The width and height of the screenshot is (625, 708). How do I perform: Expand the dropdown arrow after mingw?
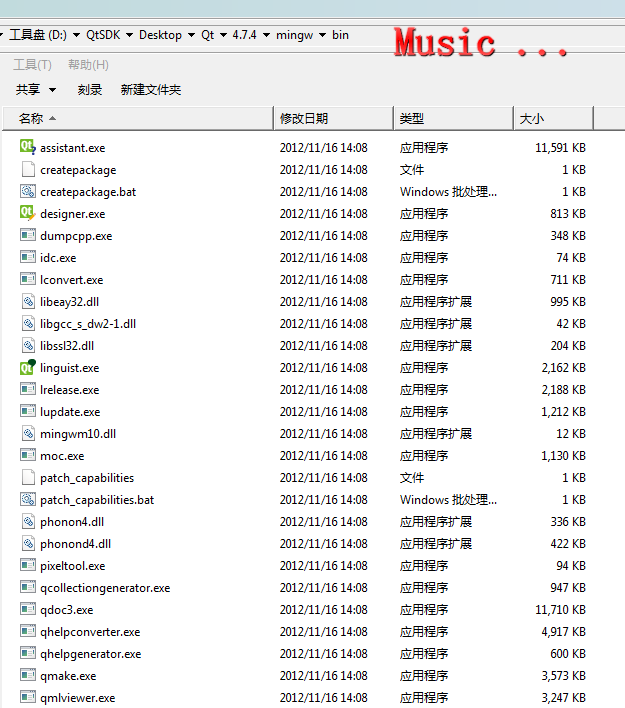(x=322, y=35)
